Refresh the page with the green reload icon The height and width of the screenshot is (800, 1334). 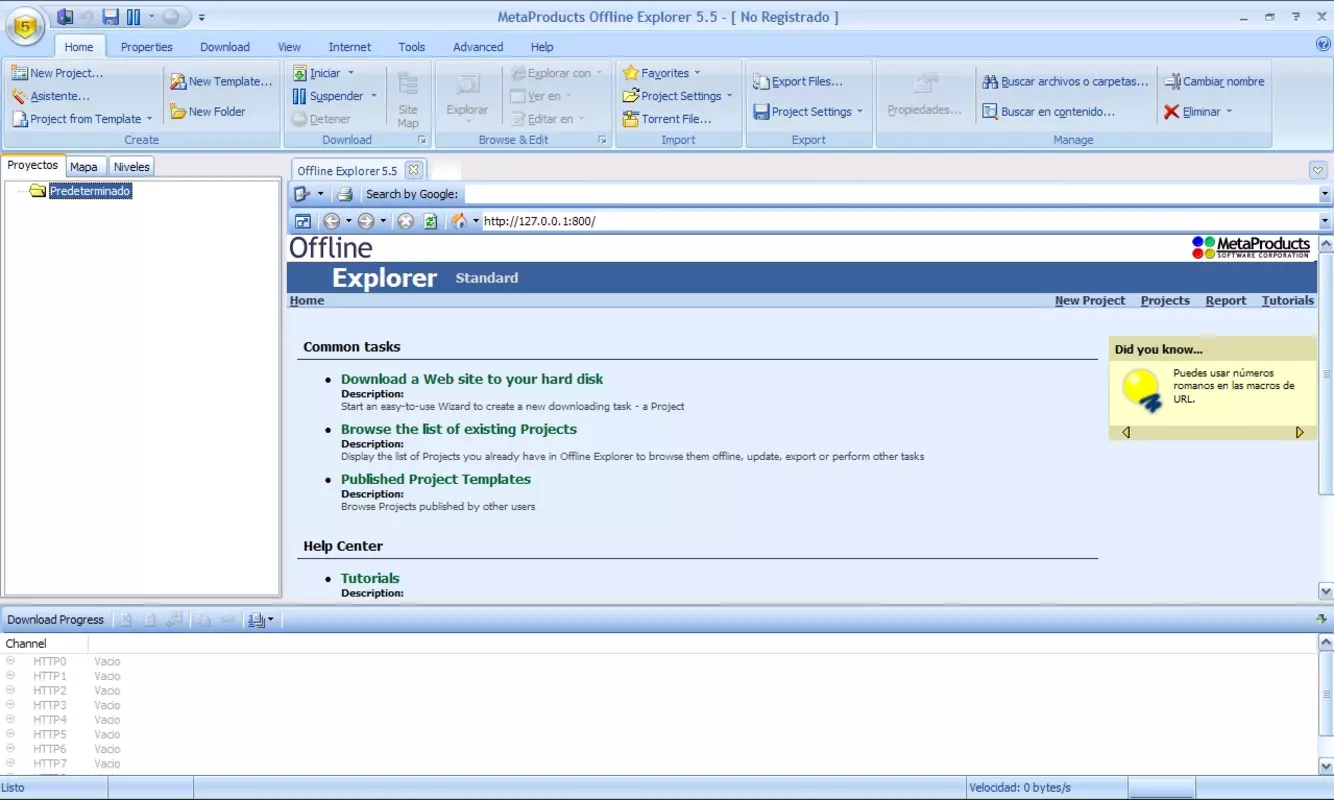[x=431, y=222]
